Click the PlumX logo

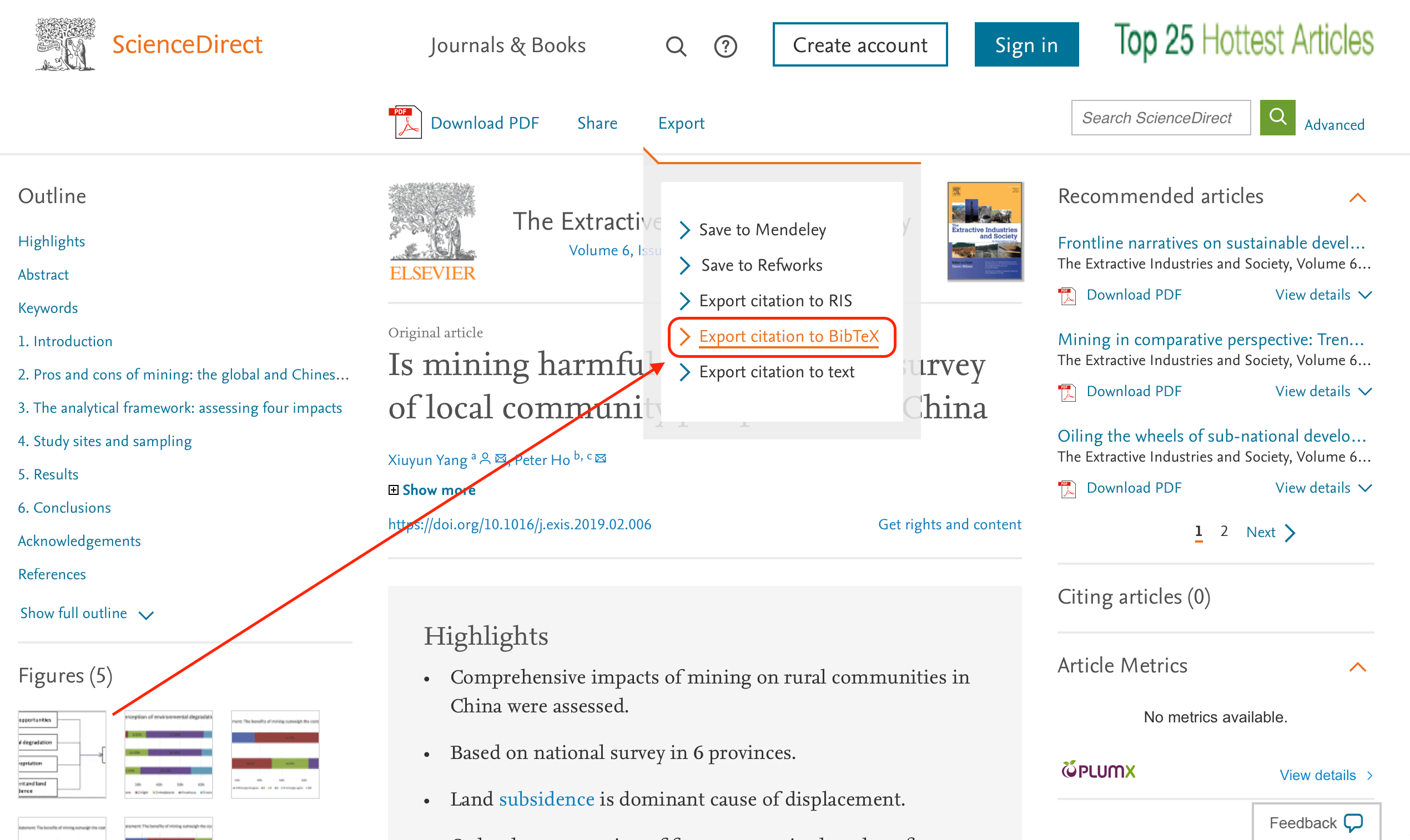pos(1098,770)
